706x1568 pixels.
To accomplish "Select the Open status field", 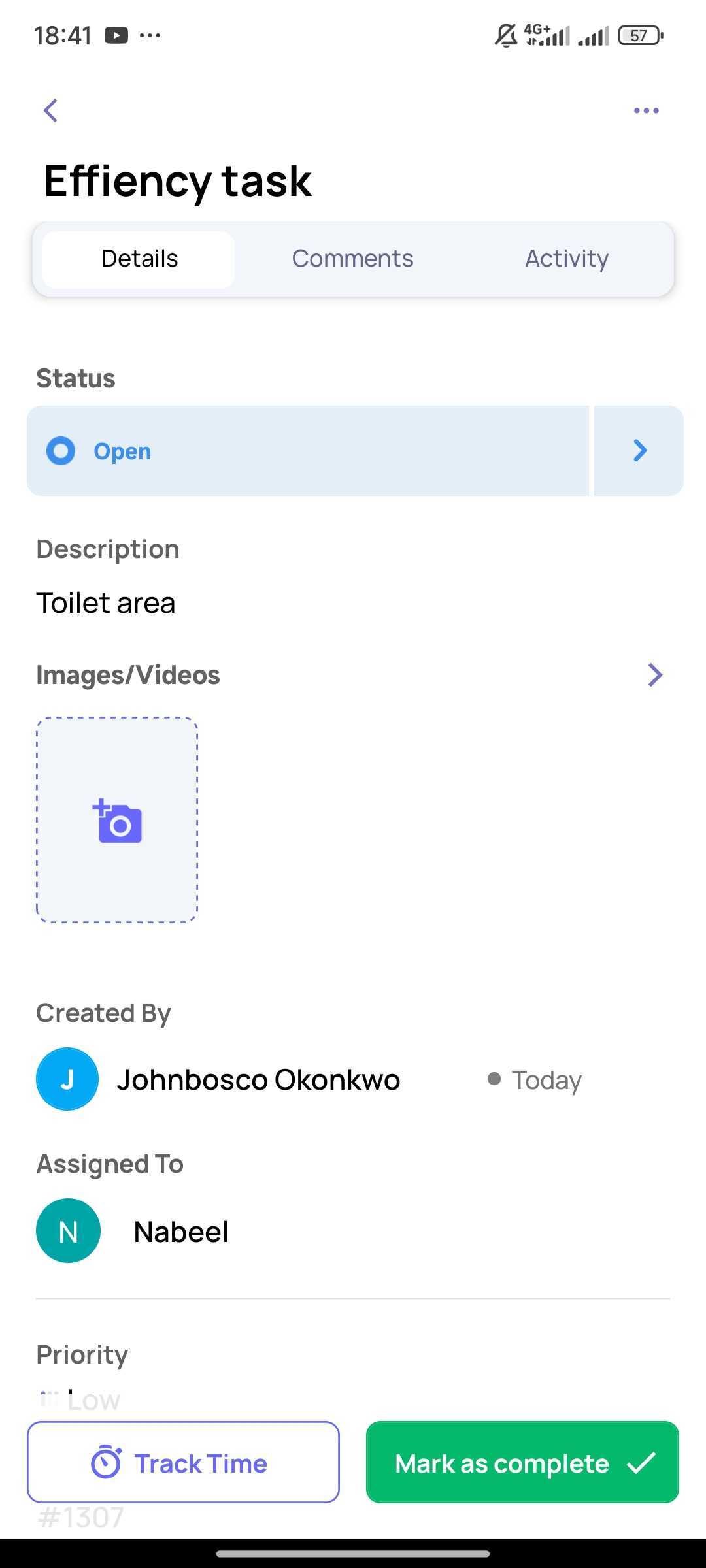I will click(x=308, y=451).
